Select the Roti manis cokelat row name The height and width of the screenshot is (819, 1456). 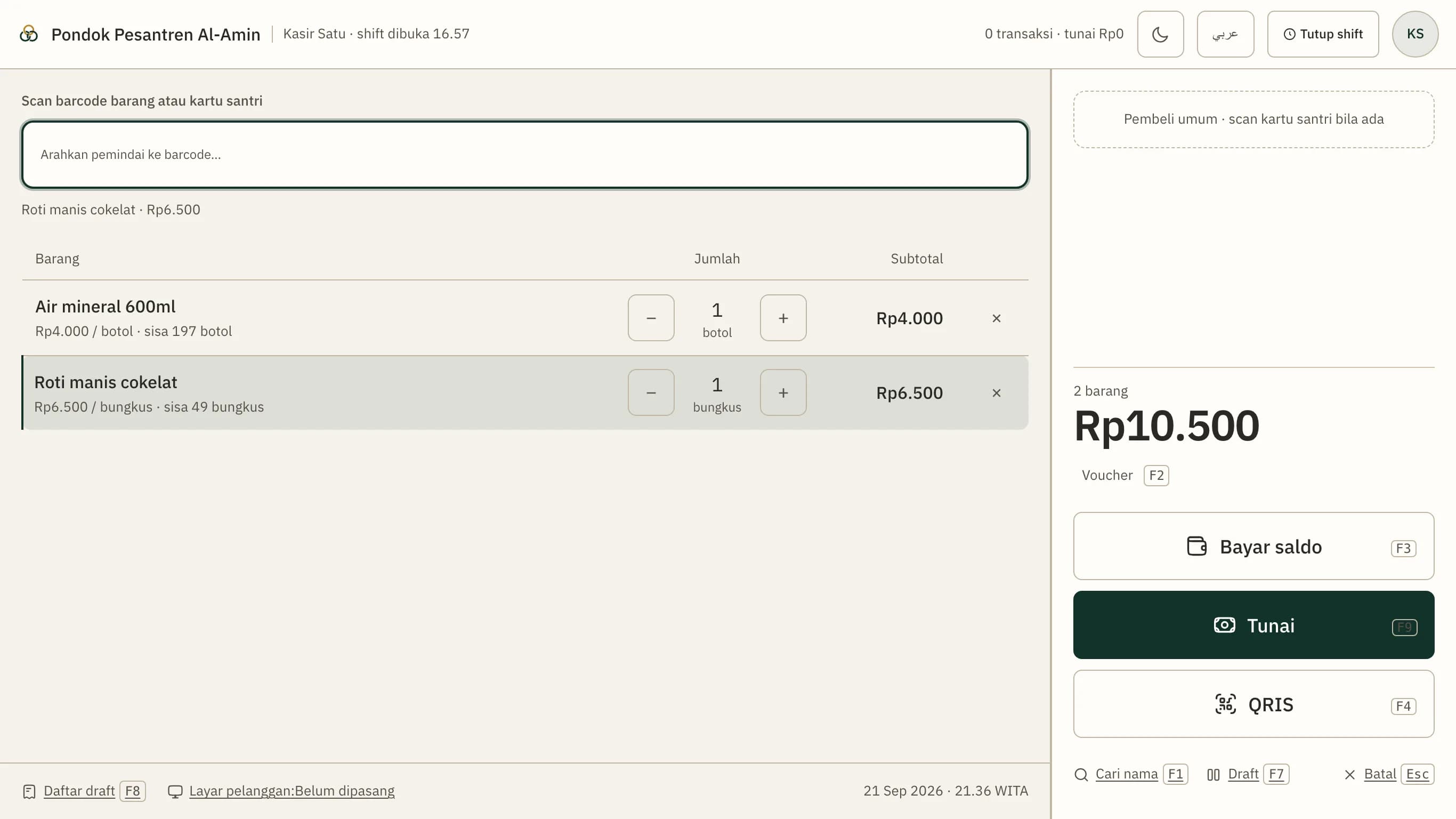tap(106, 382)
